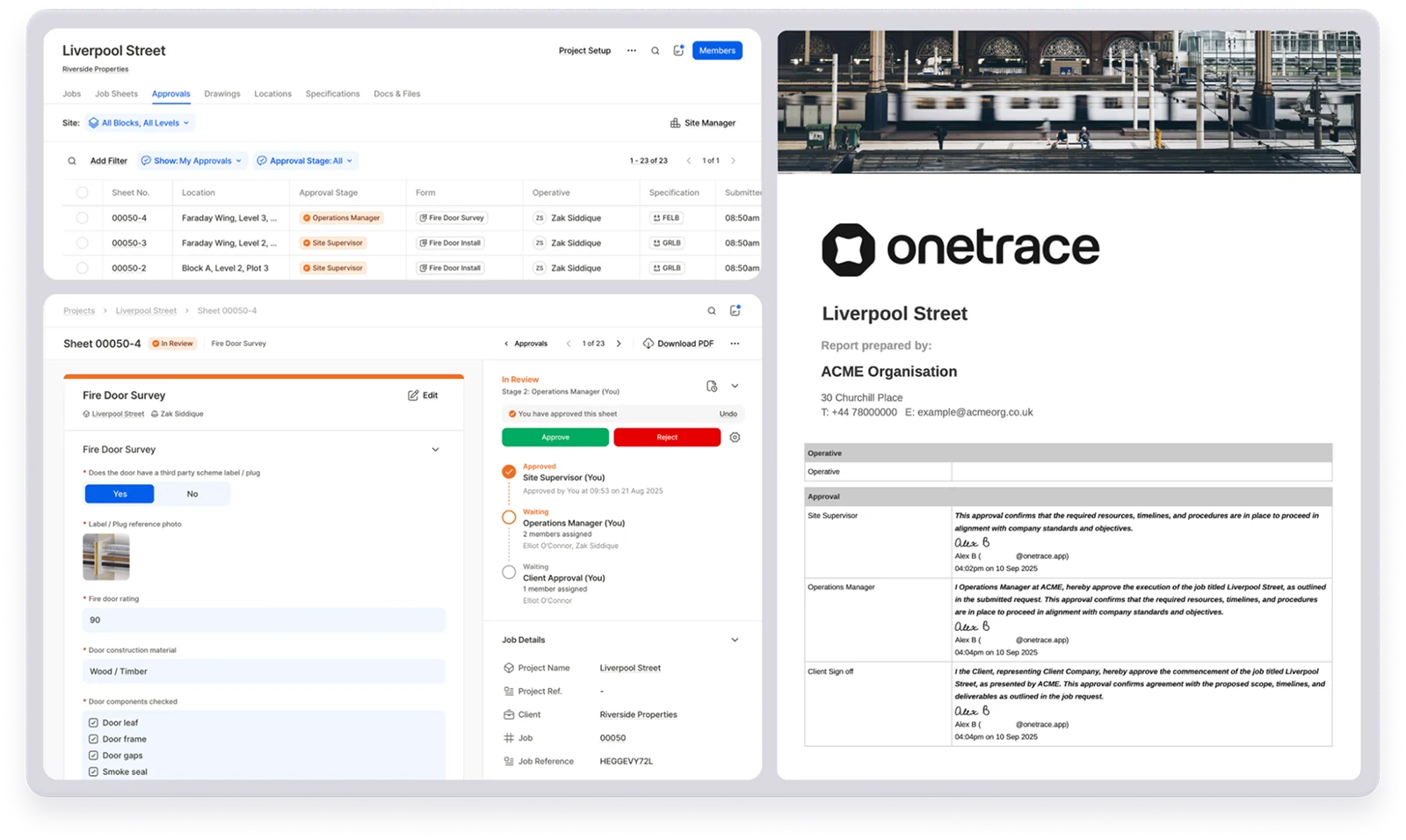
Task: Open approval settings via the gear icon
Action: click(735, 437)
